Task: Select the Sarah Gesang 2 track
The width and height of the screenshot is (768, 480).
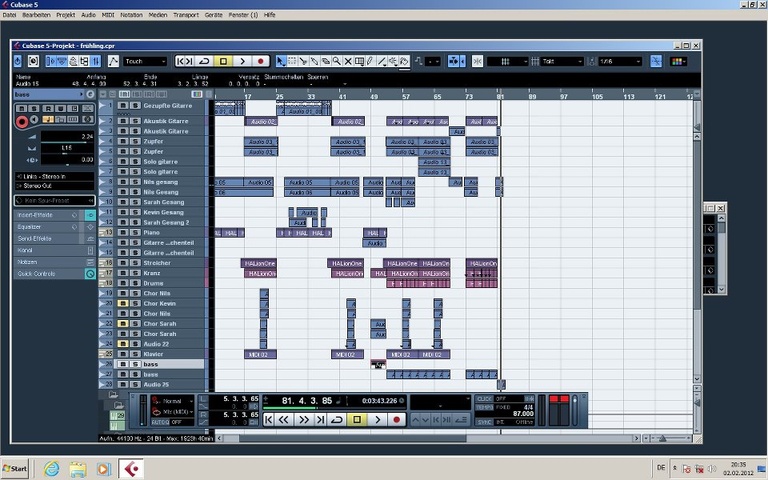Action: 165,222
